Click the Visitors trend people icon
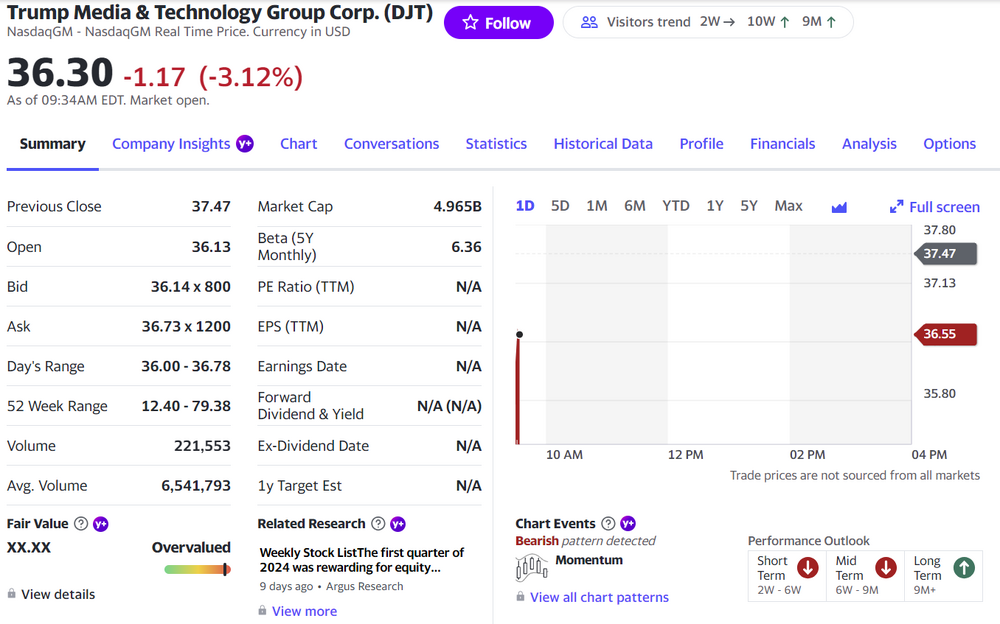 [589, 22]
